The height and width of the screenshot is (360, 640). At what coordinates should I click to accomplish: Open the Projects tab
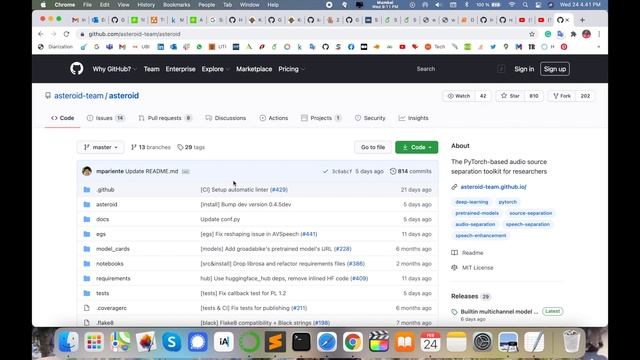pyautogui.click(x=321, y=118)
